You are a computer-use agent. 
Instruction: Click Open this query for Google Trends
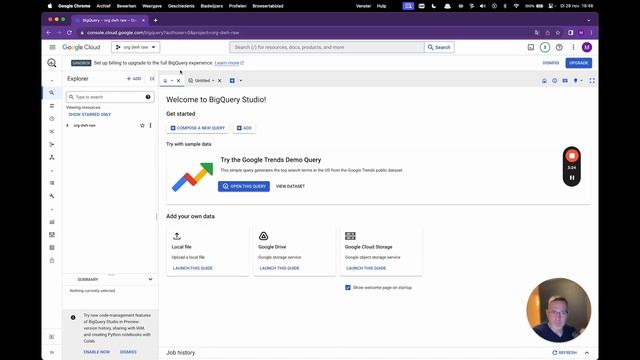[x=244, y=187]
